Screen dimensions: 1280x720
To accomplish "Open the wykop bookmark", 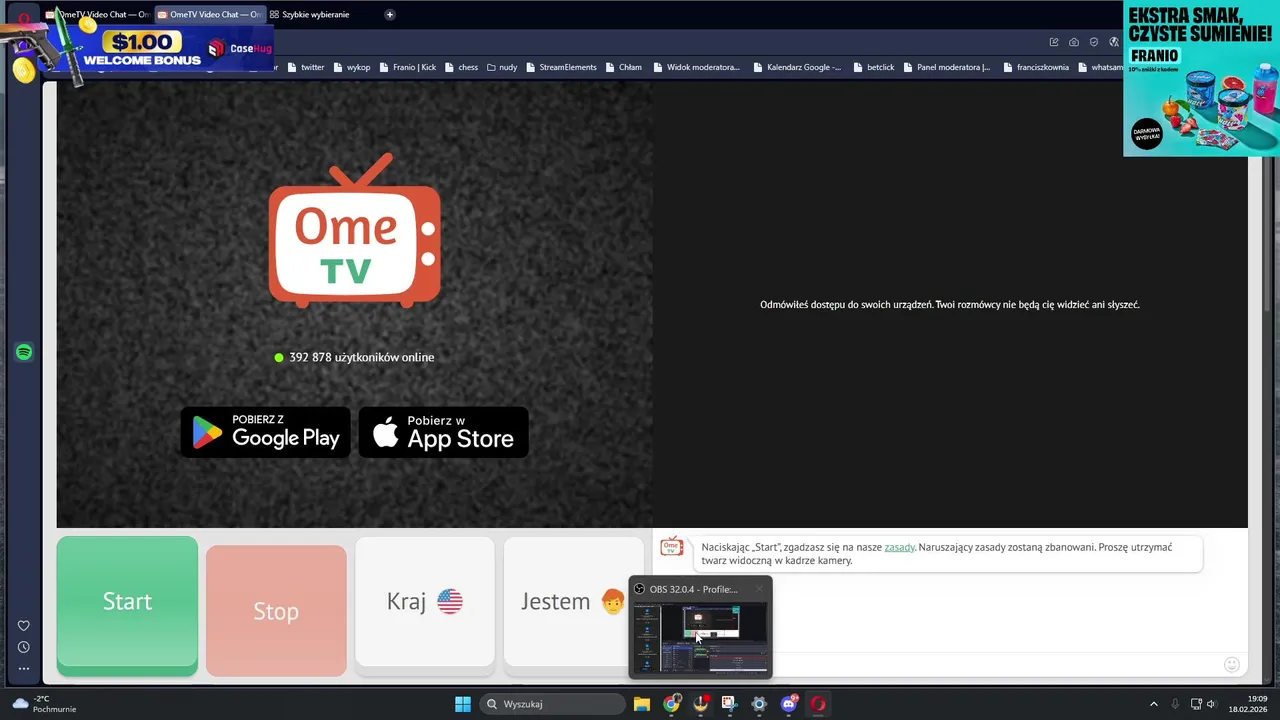I will point(351,67).
